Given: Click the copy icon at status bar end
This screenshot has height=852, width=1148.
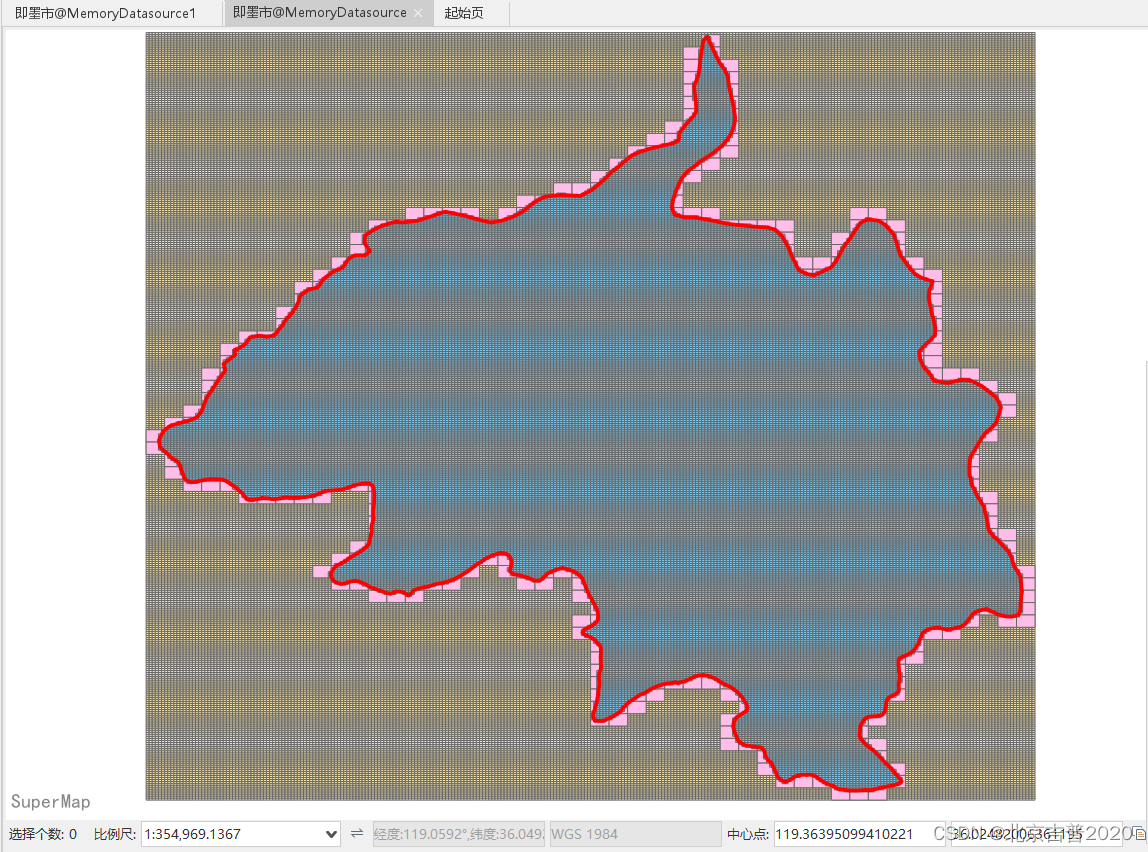Looking at the screenshot, I should [x=1139, y=834].
